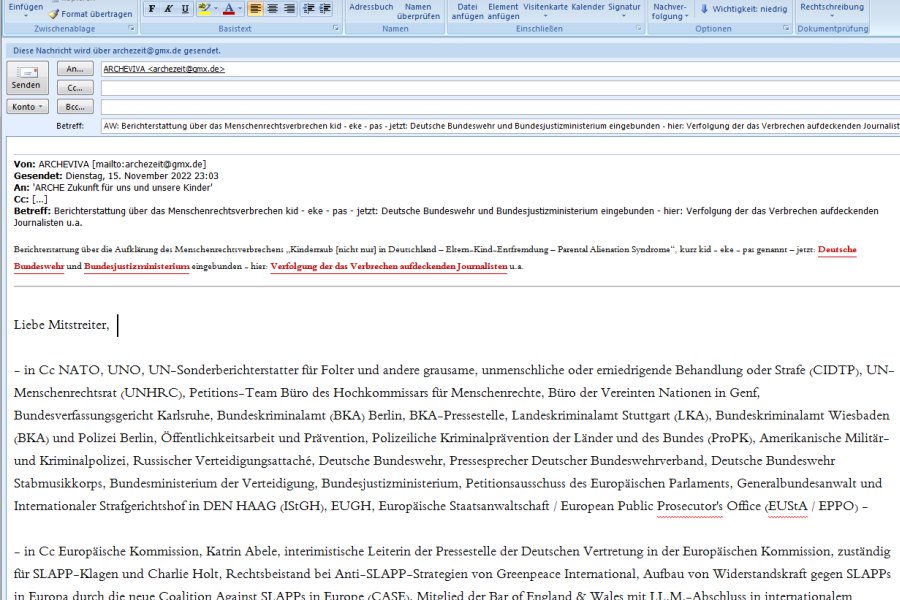Click 'Von: ARCHEVIVA' header line
This screenshot has height=600, width=900.
(x=110, y=164)
